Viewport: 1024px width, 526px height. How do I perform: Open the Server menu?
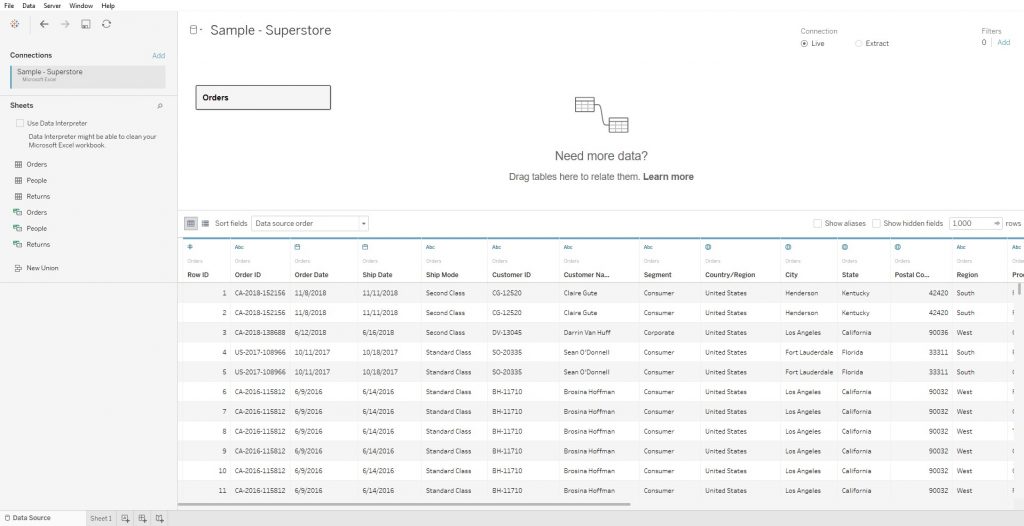coord(52,5)
